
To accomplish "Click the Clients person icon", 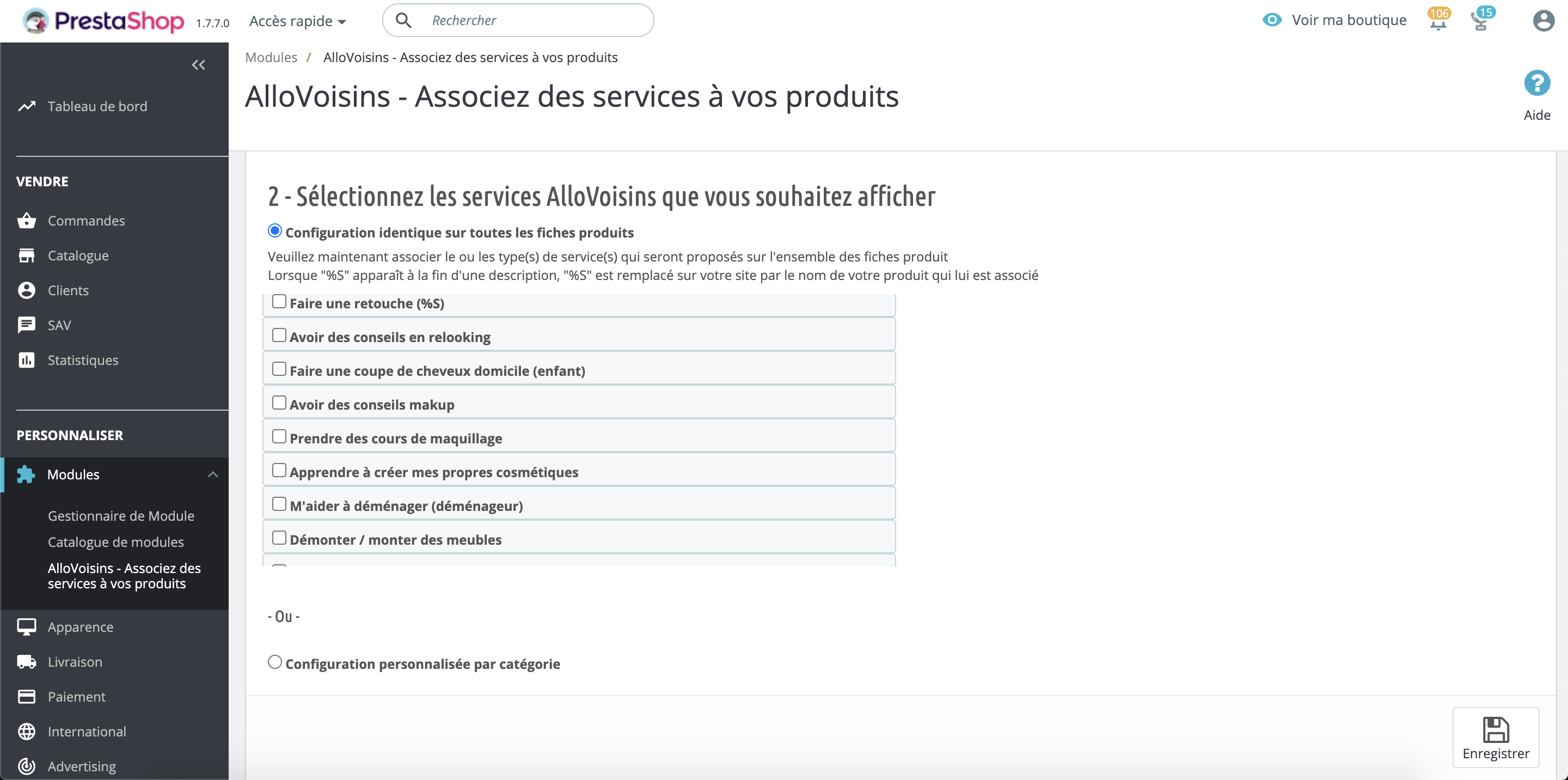I will coord(27,290).
